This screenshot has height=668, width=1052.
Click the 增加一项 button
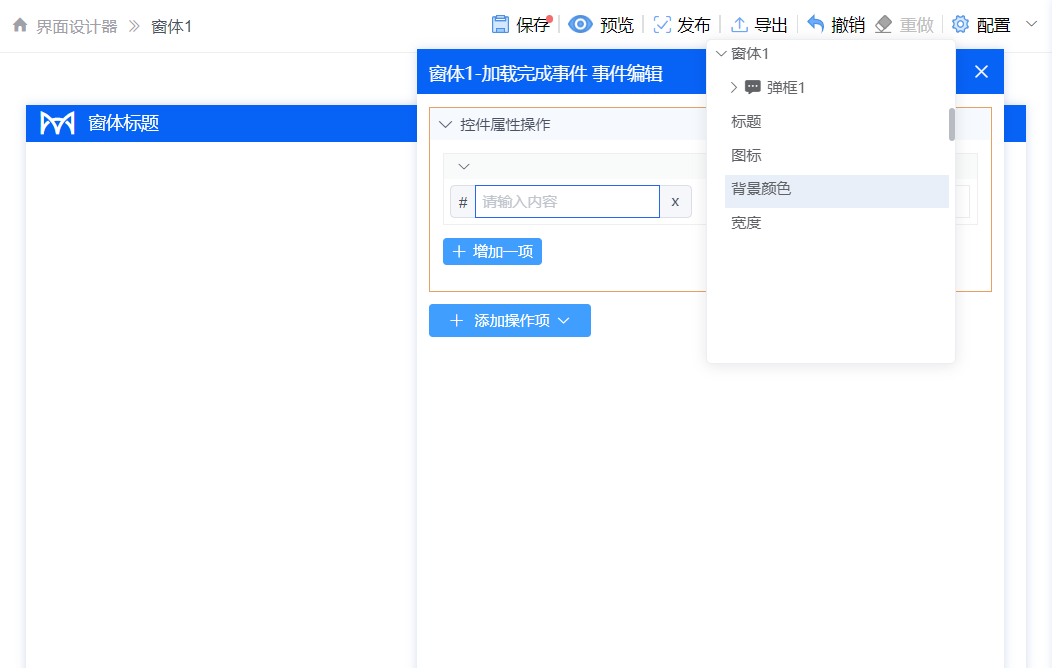(492, 251)
